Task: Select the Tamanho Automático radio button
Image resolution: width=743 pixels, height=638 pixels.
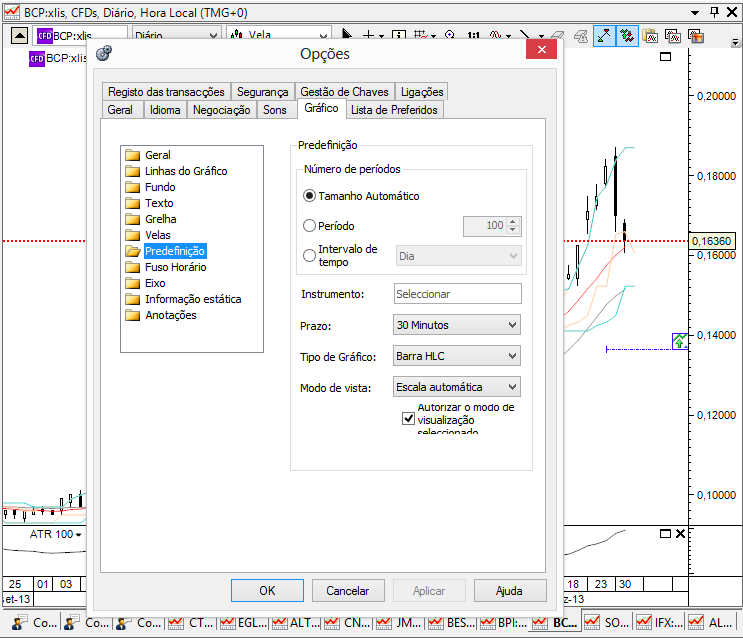Action: click(309, 196)
